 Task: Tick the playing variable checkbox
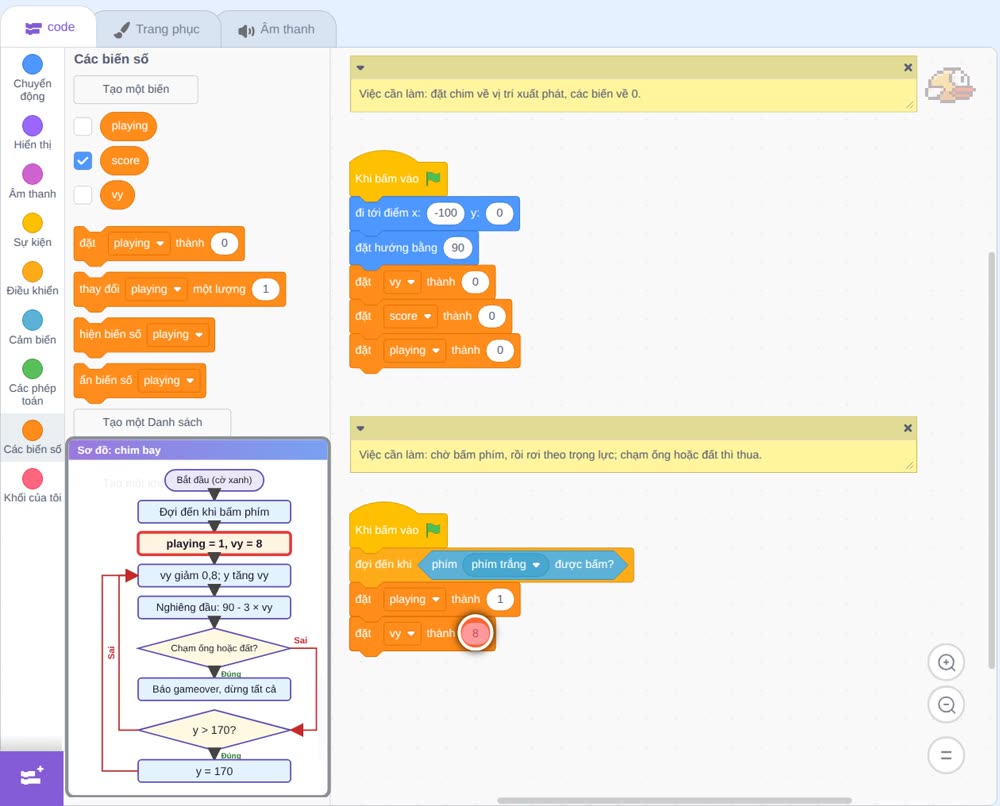83,126
